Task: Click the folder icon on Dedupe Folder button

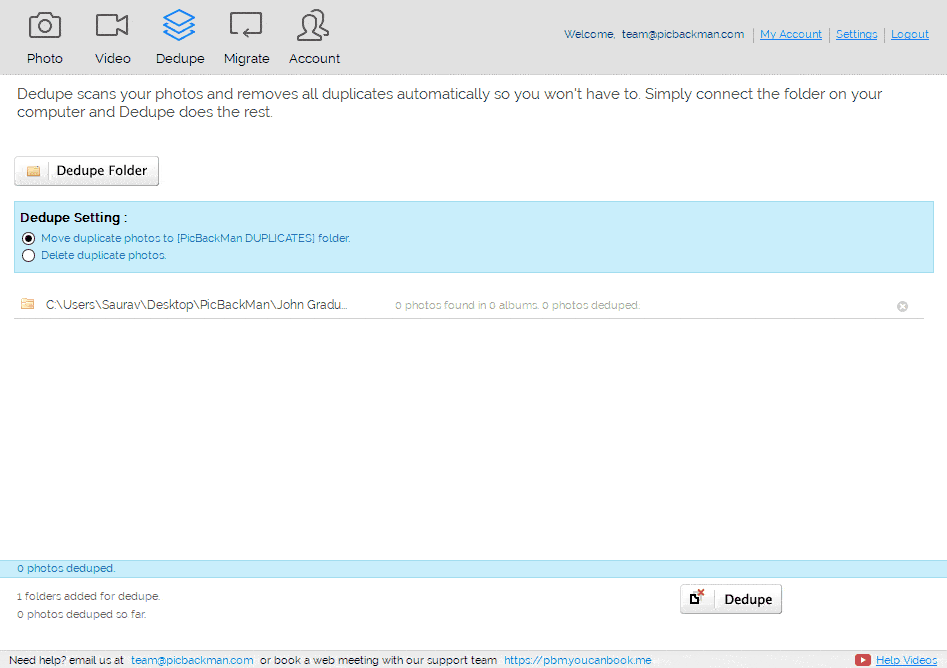Action: point(31,170)
